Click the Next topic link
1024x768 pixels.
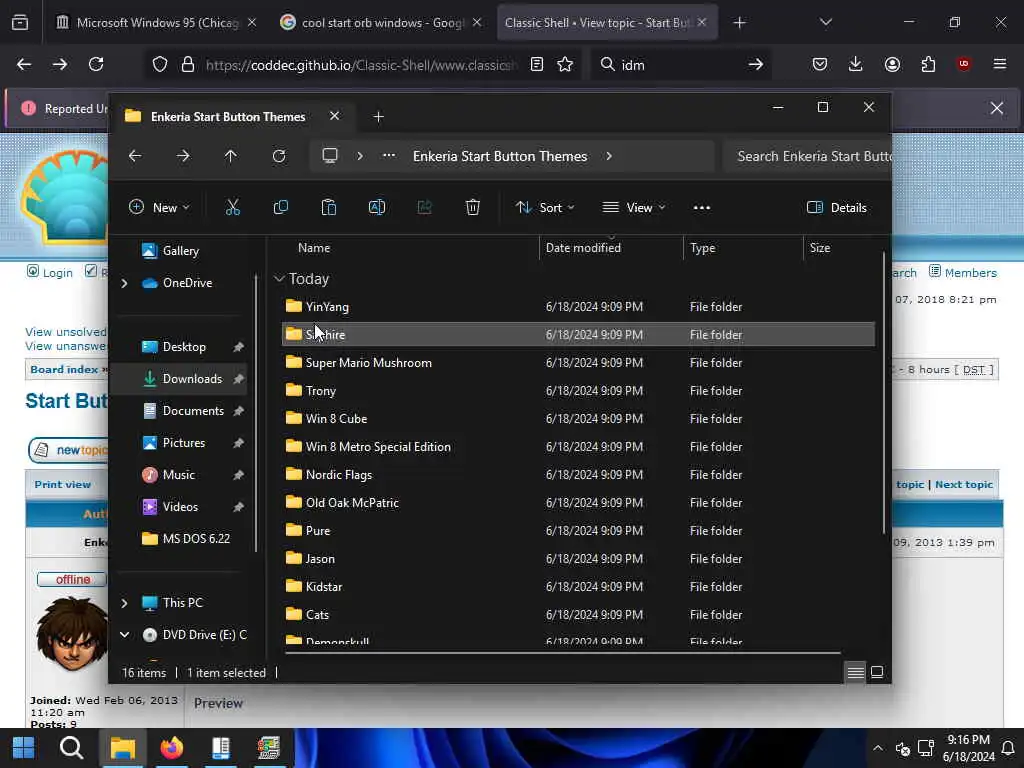point(964,485)
